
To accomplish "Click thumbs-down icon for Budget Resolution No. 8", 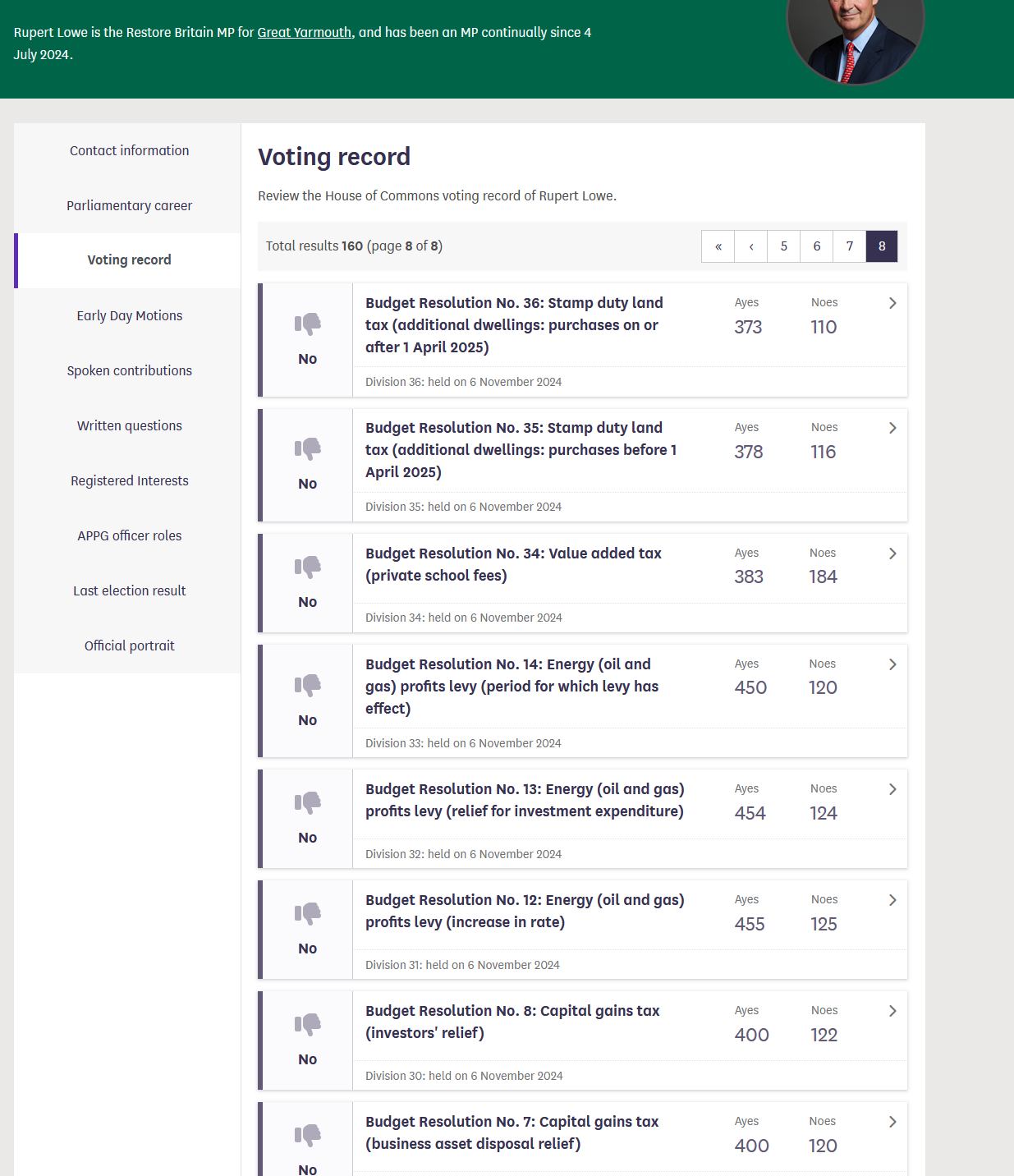I will pos(308,1025).
